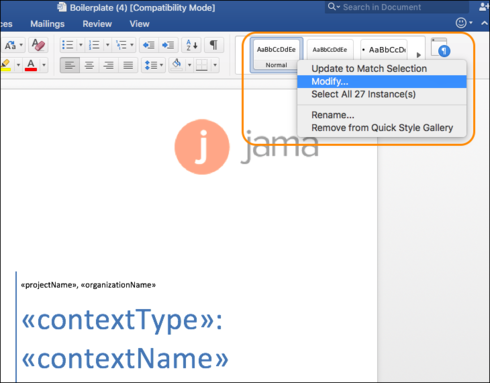The image size is (490, 383).
Task: Open the line spacing dropdown arrow
Action: [161, 65]
